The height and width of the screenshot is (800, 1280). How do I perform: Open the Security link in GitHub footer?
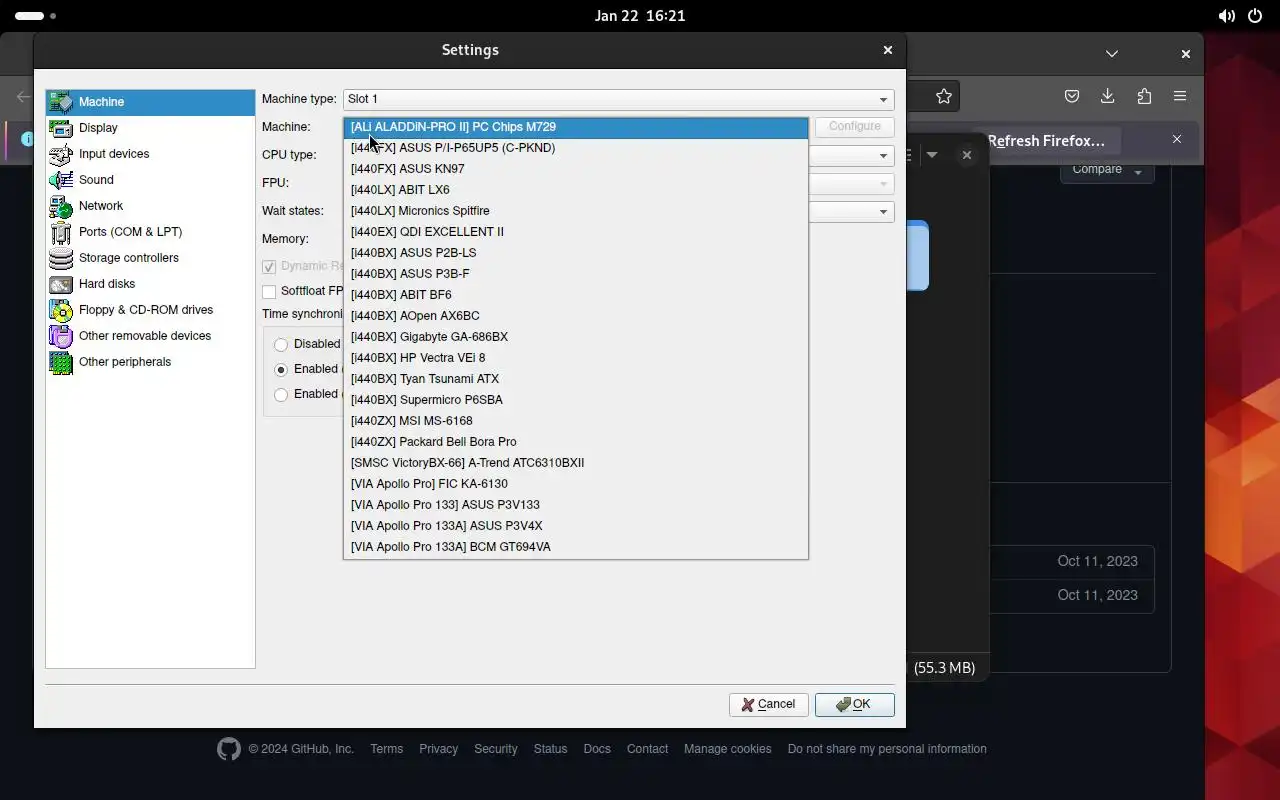pos(496,749)
